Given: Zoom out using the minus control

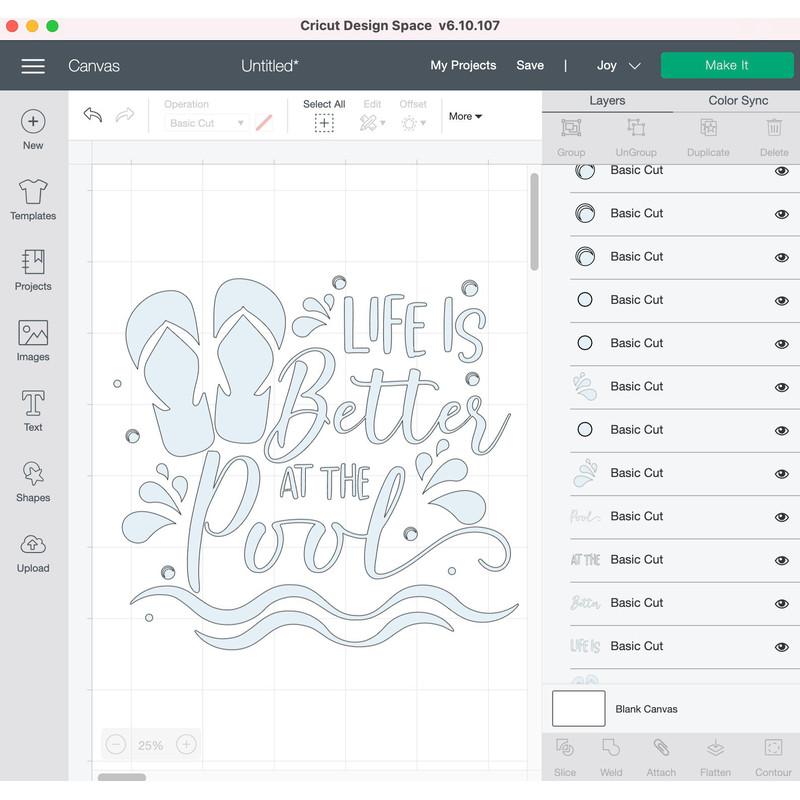Looking at the screenshot, I should pyautogui.click(x=115, y=744).
